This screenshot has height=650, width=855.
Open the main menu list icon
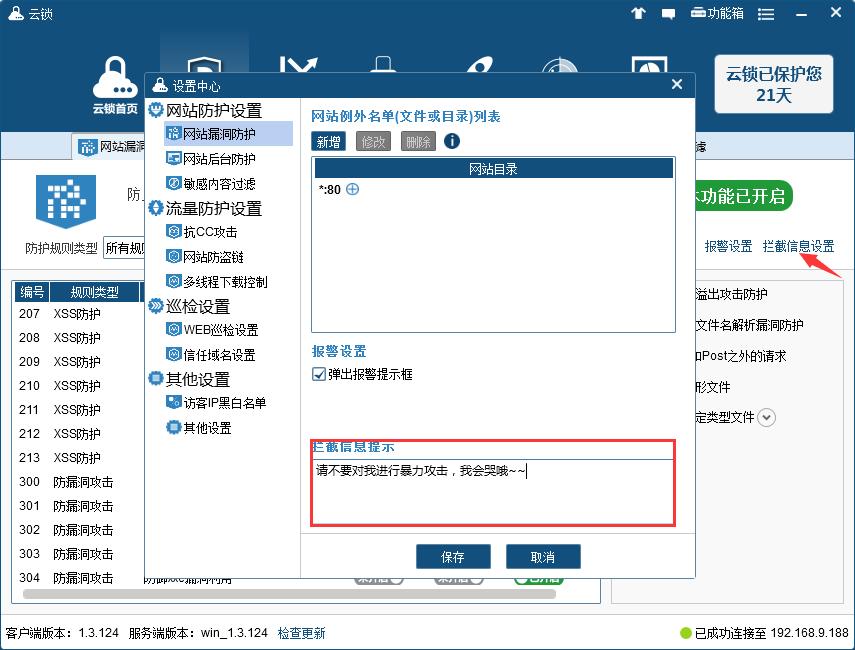click(766, 14)
